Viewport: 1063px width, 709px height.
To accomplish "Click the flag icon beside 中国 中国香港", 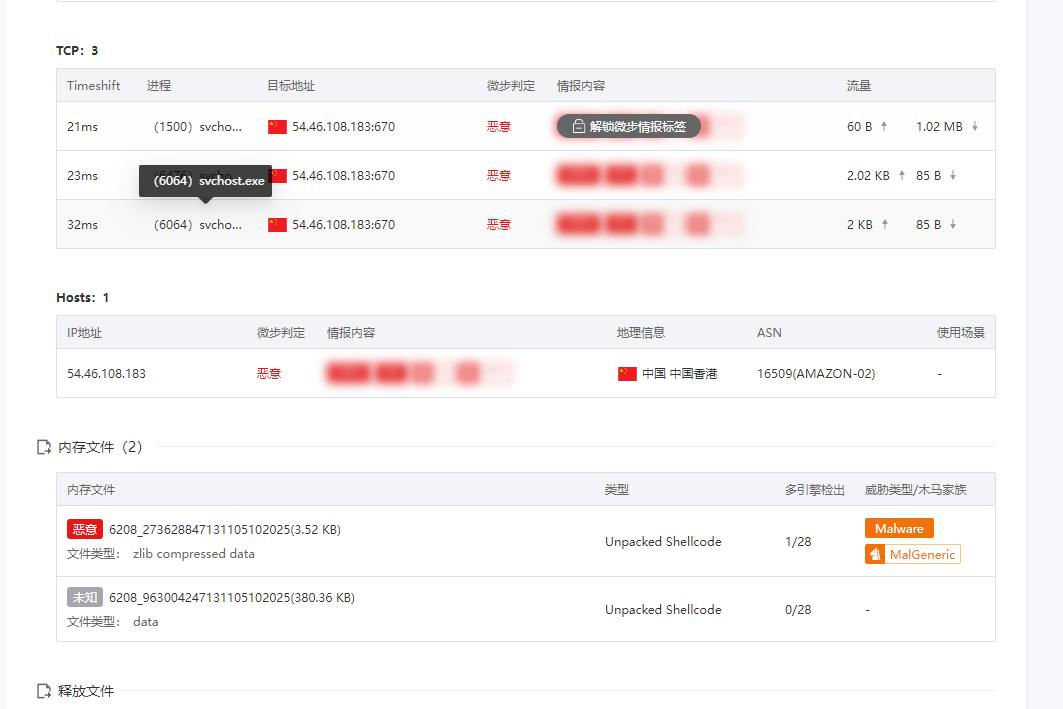I will click(x=627, y=374).
